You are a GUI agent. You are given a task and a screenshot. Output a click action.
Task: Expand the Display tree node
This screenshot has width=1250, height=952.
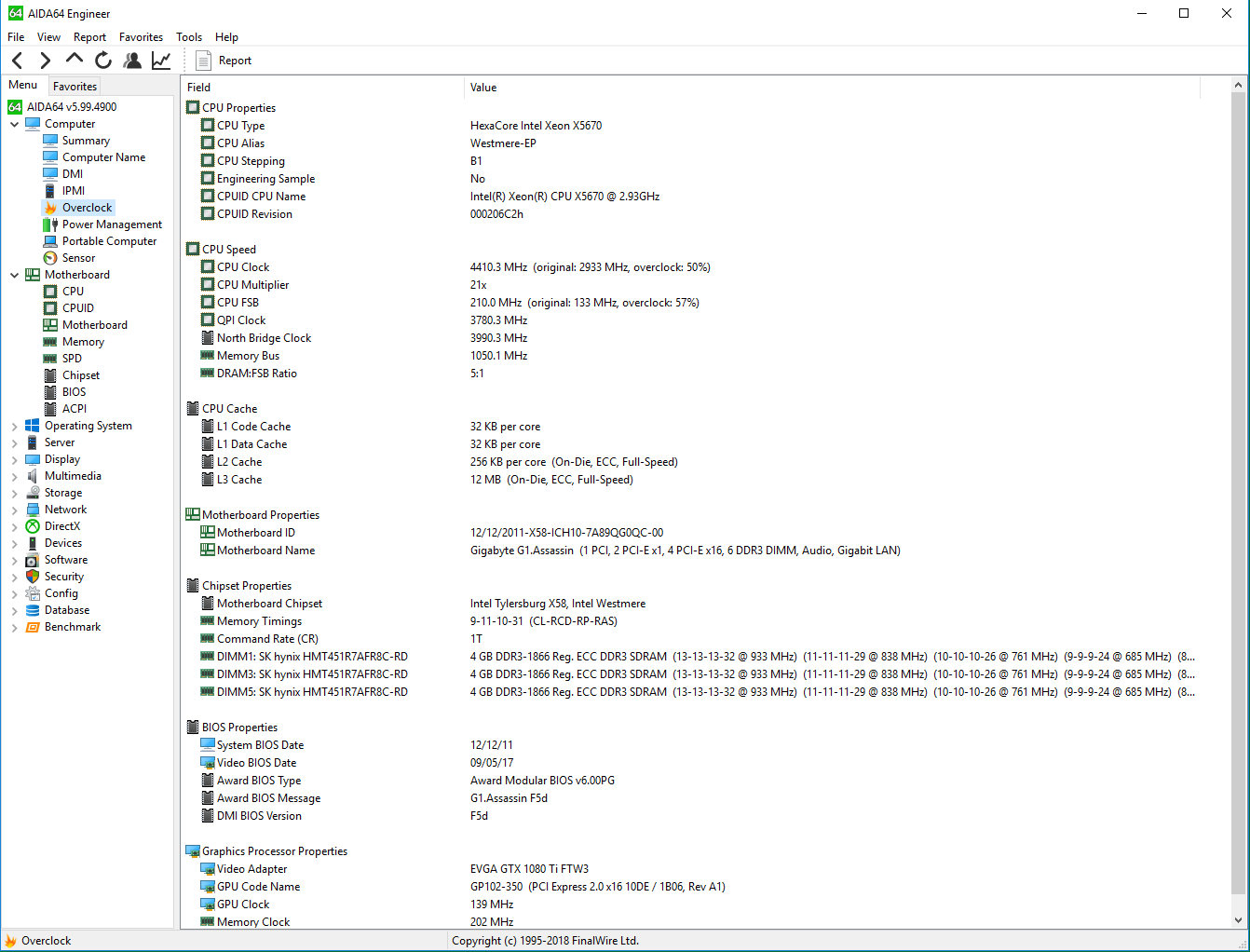pyautogui.click(x=15, y=459)
